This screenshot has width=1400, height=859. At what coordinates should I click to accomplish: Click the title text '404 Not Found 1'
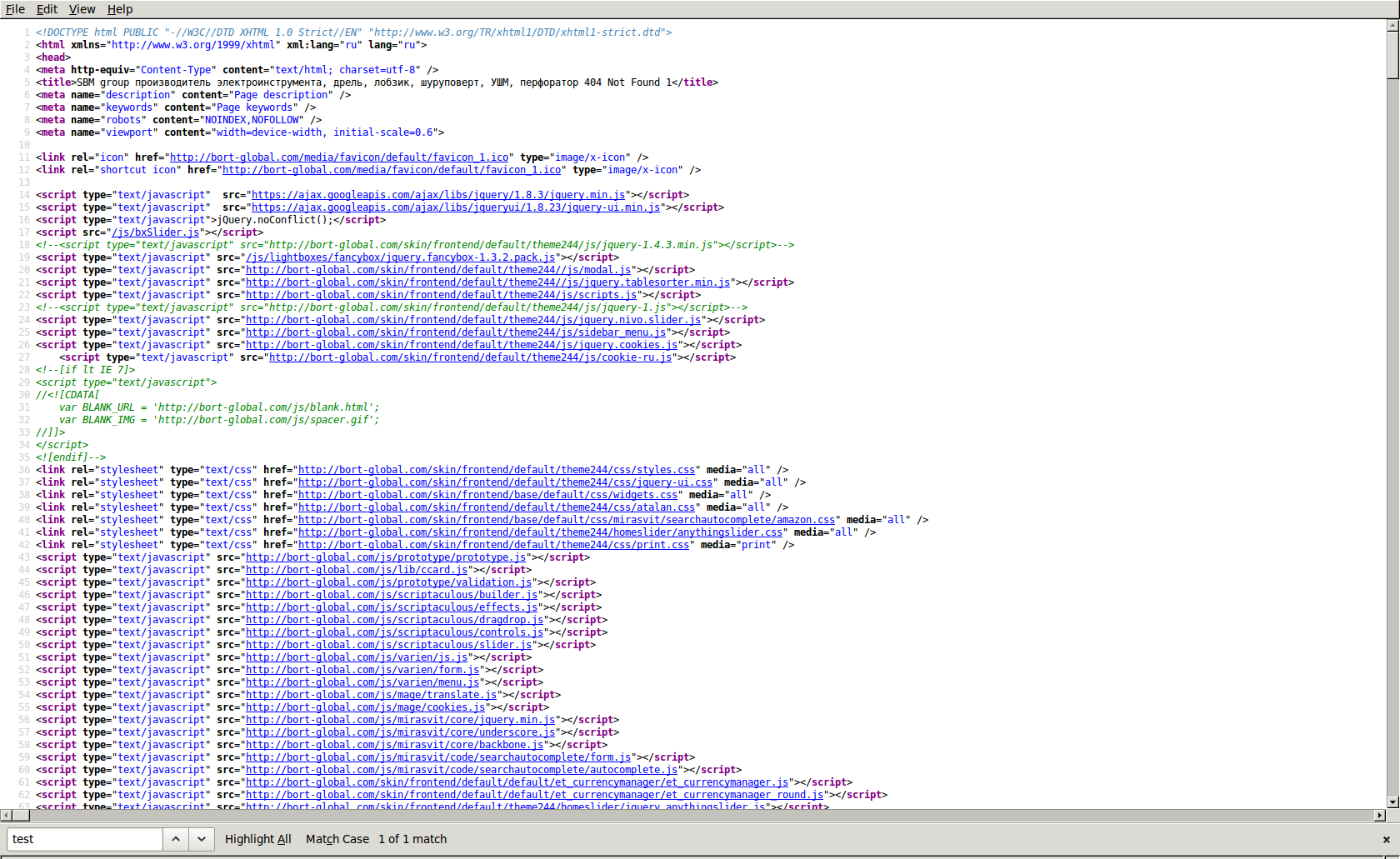tap(627, 82)
